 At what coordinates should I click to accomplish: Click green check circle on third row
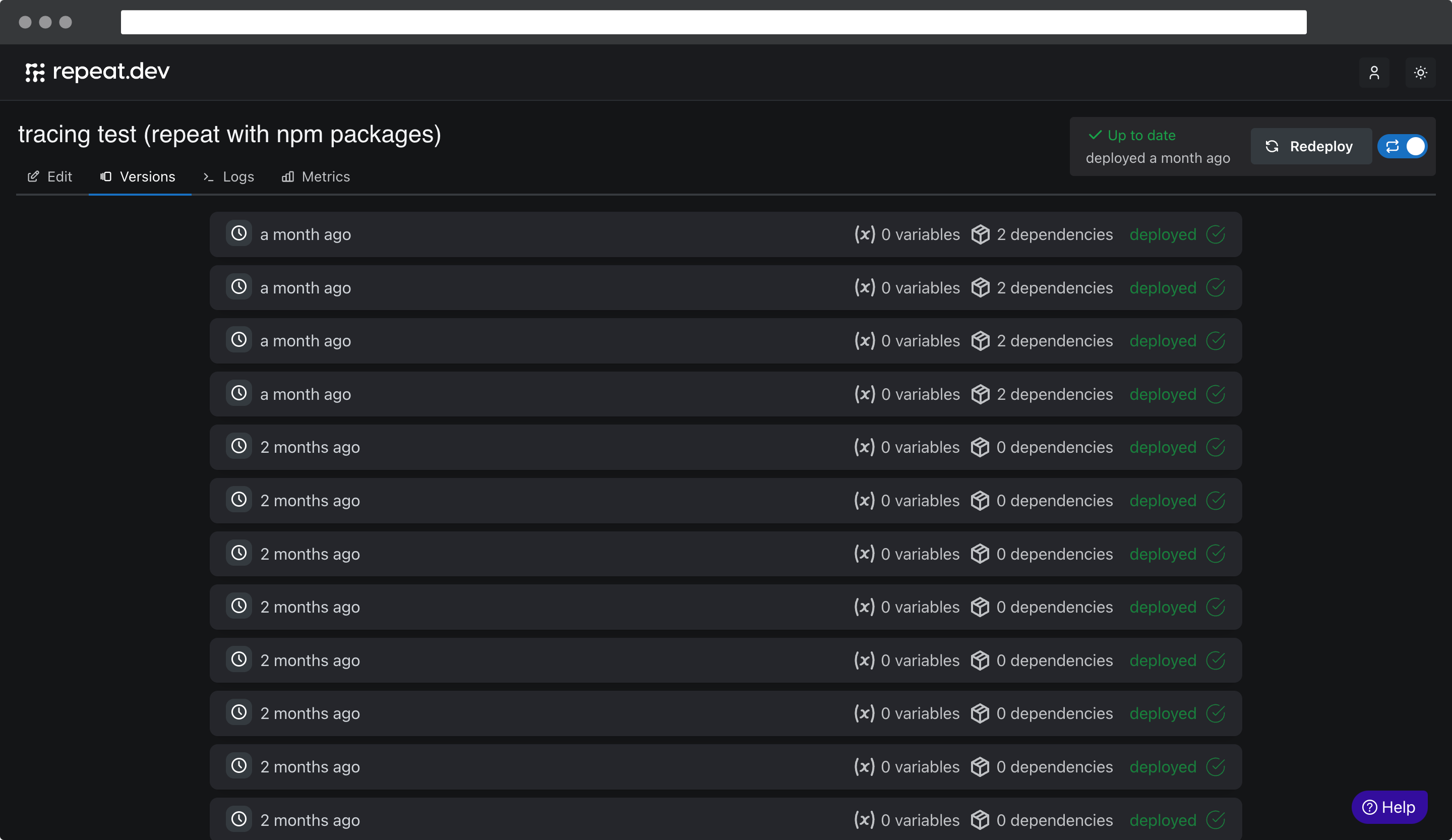pyautogui.click(x=1215, y=340)
